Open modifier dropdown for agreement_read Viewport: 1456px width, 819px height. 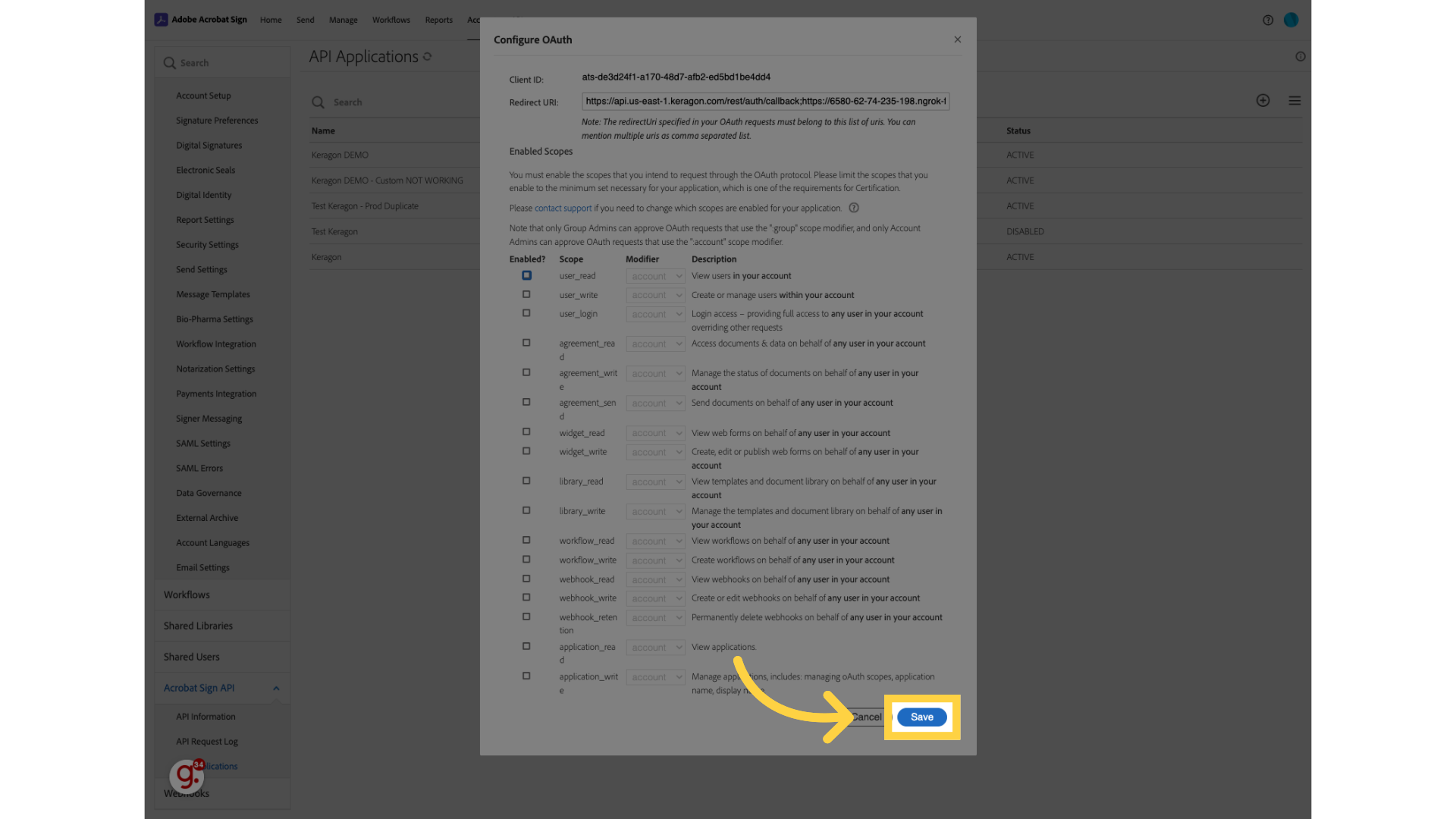656,344
